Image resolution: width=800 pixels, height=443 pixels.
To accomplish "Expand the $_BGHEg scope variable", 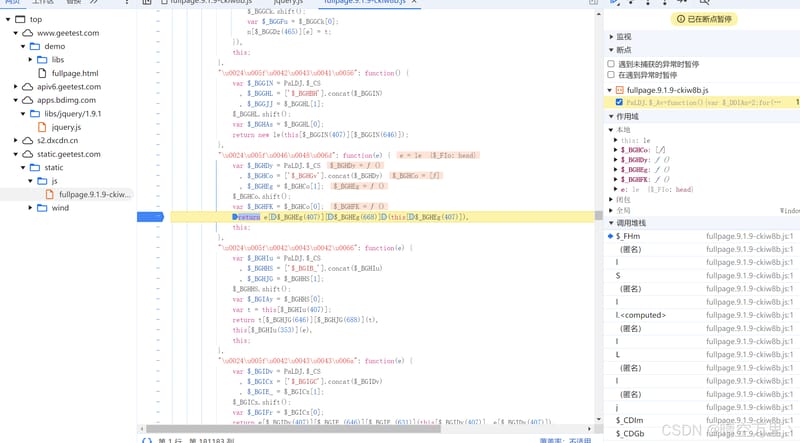I will 616,169.
